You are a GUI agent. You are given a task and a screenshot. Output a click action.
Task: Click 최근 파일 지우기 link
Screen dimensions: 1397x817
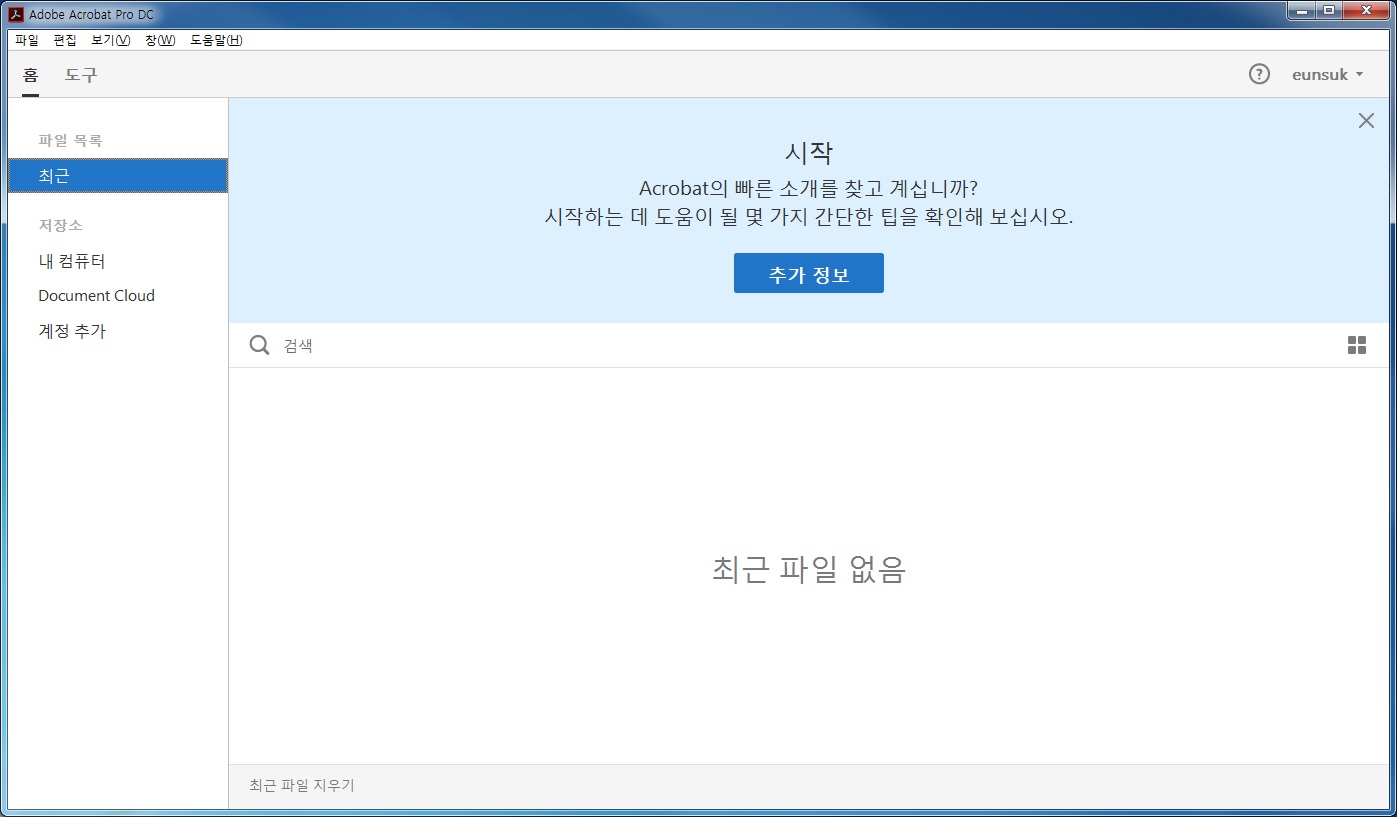[302, 786]
